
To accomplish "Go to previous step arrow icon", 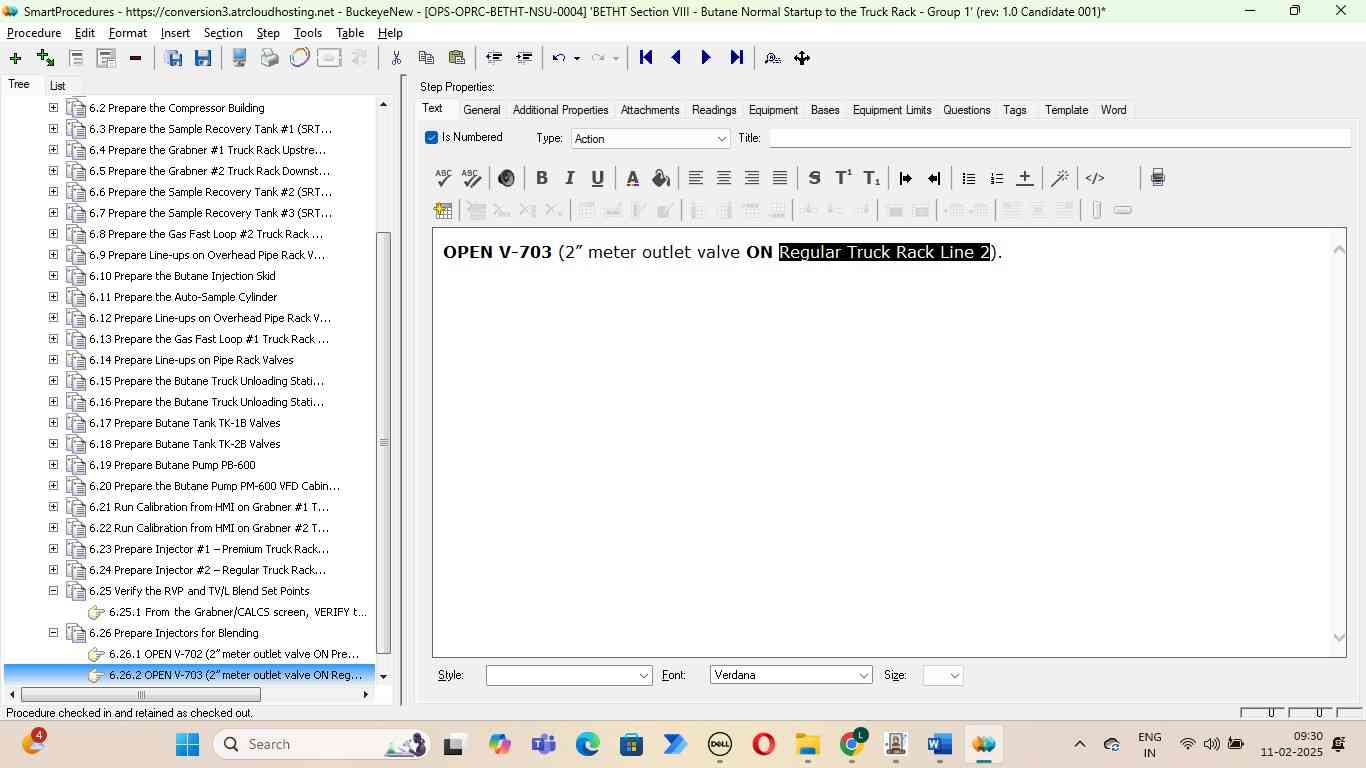I will pos(676,58).
